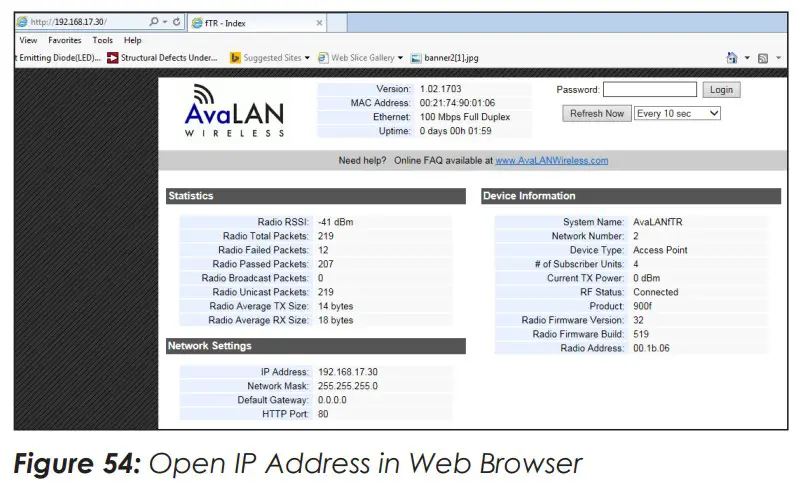Image resolution: width=797 pixels, height=485 pixels.
Task: Expand Web Slice Gallery dropdown
Action: click(x=400, y=58)
